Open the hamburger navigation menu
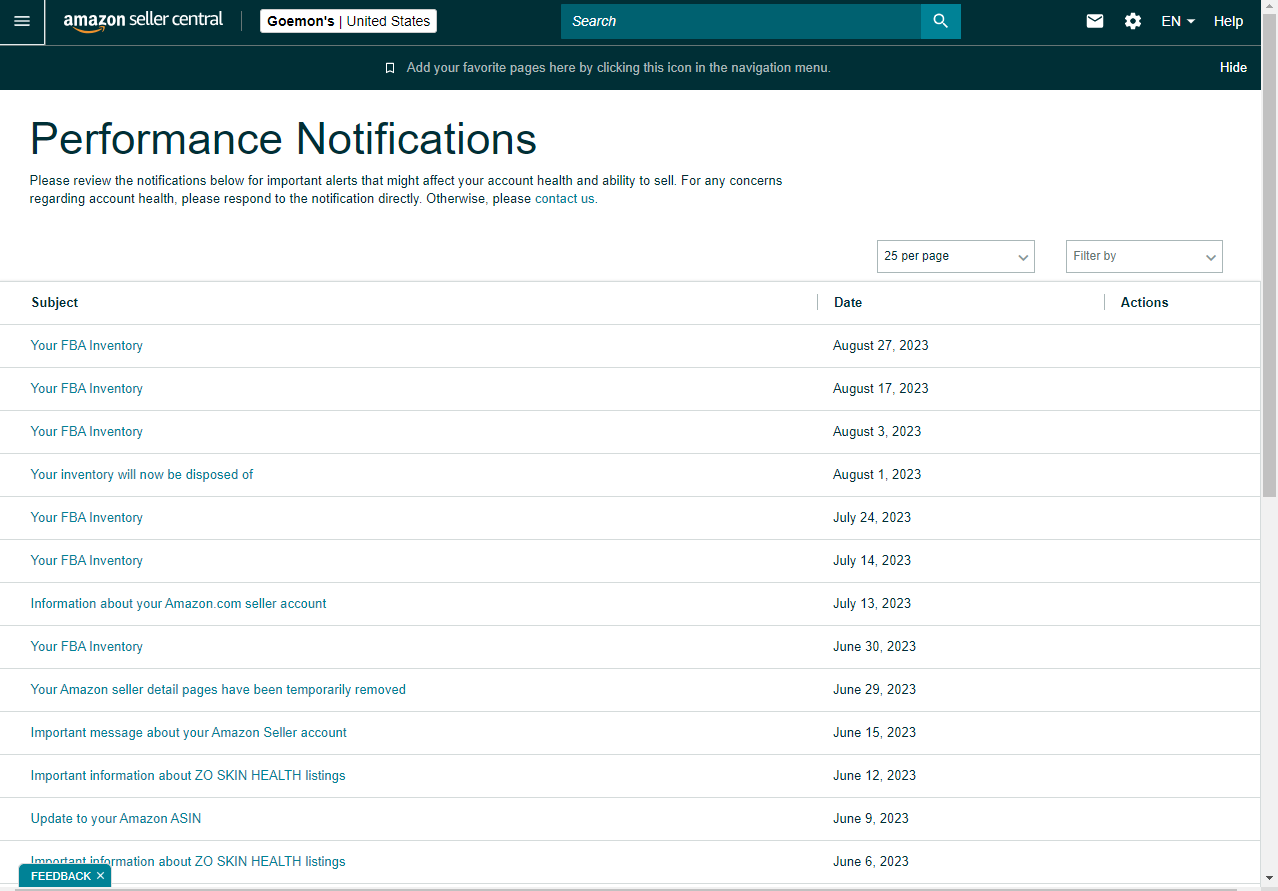Screen dimensions: 1278x891 (x=22, y=21)
